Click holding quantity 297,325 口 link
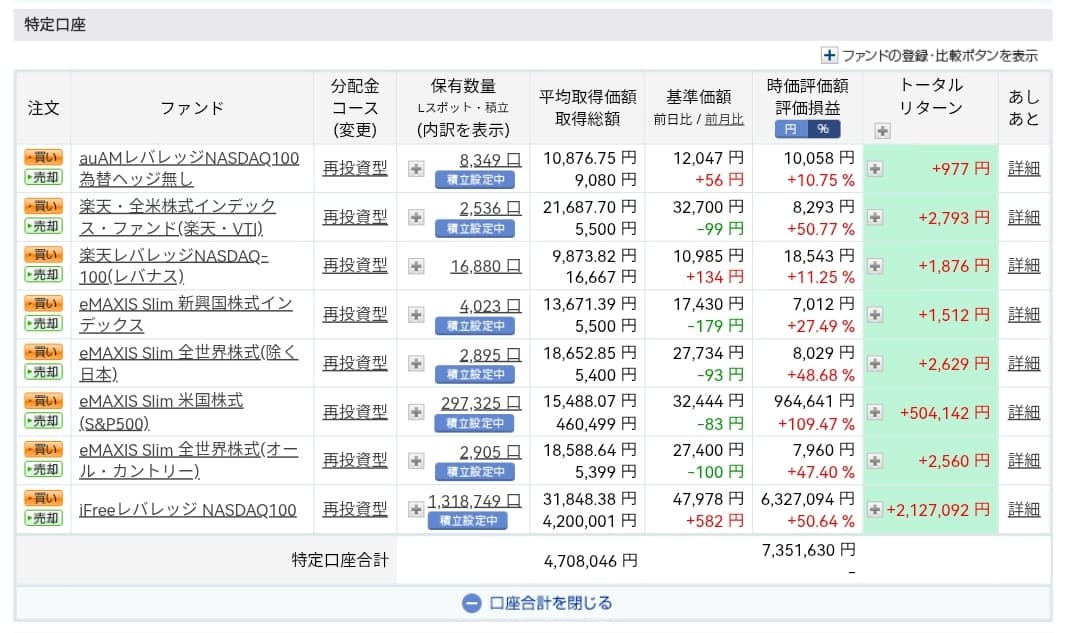 tap(480, 402)
